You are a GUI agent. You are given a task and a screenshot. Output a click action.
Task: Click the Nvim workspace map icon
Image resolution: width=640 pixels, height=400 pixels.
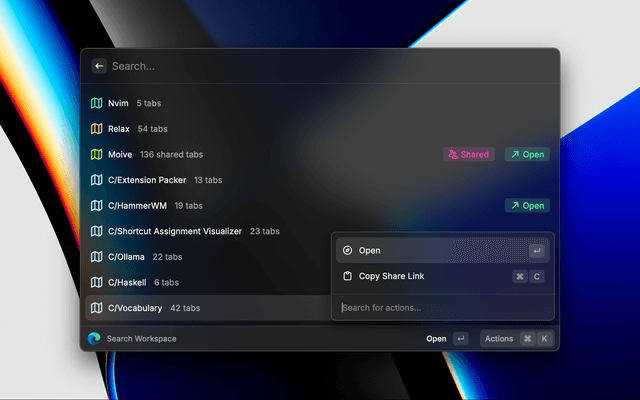tap(97, 103)
